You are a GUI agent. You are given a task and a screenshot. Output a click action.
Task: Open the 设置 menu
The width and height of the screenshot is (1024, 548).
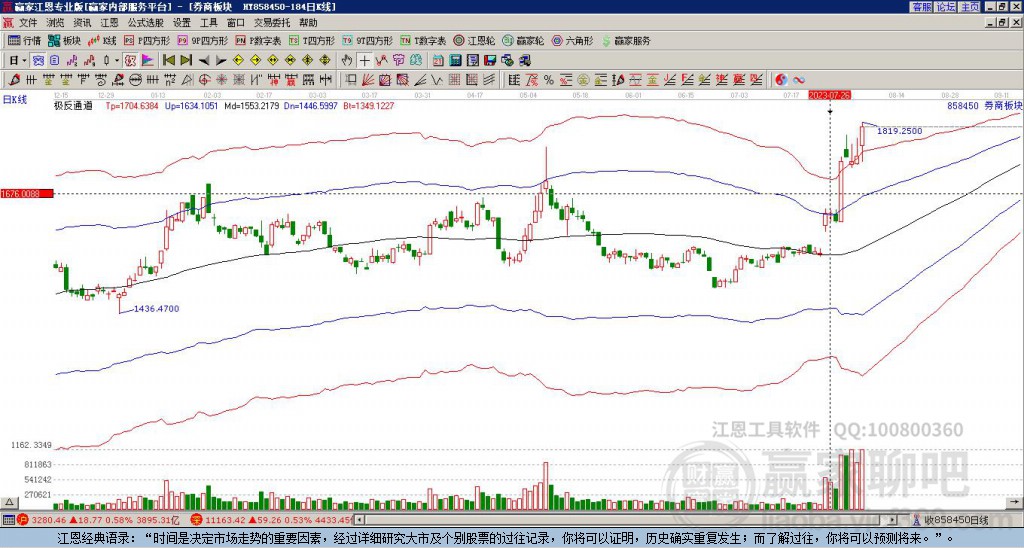coord(182,23)
